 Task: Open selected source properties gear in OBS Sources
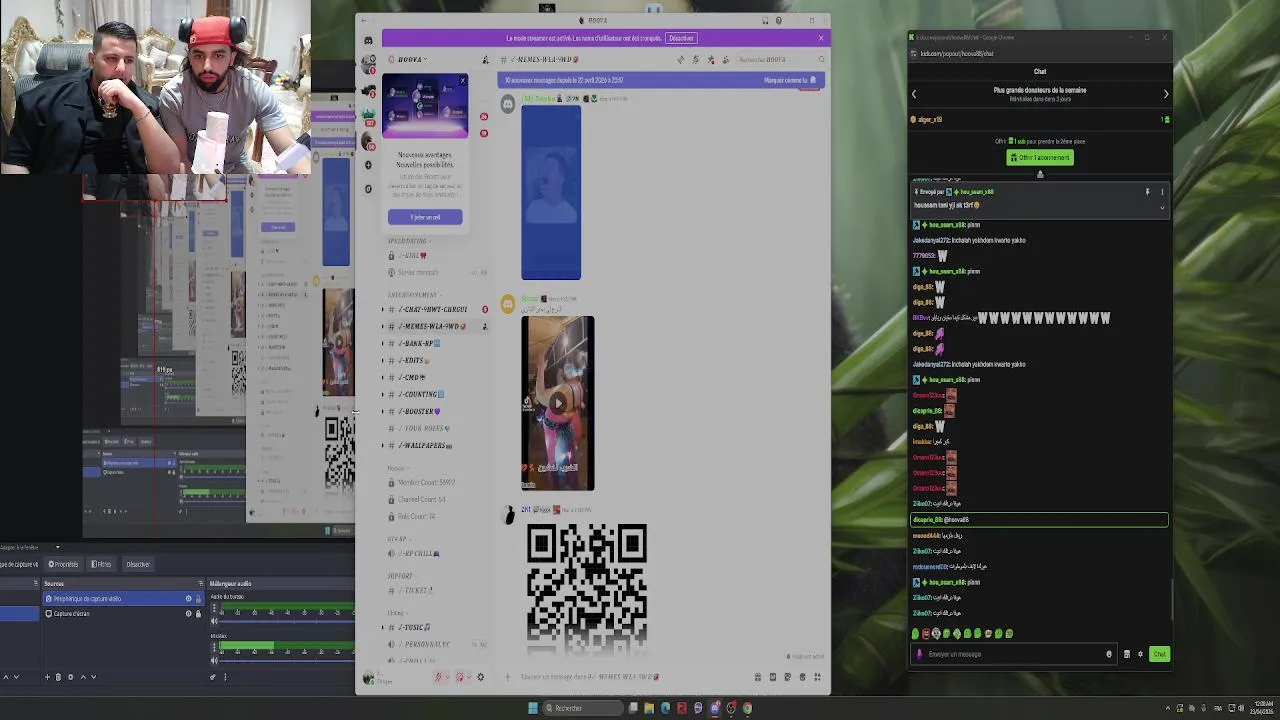pos(70,677)
